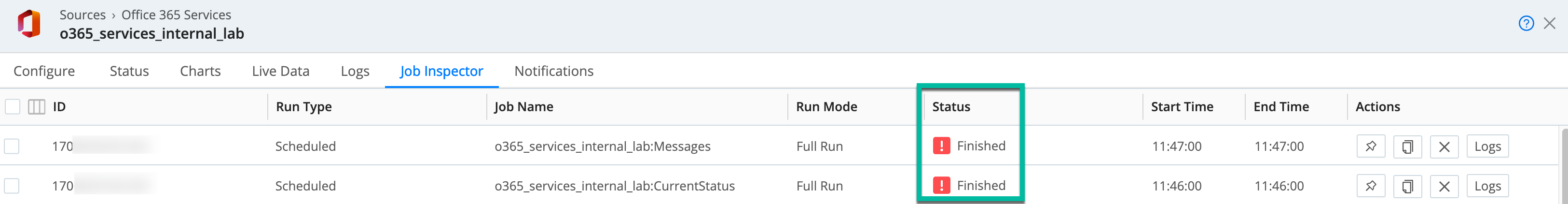Check the CurrentStatus job row checkbox
Viewport: 1568px width, 204px height.
[12, 186]
